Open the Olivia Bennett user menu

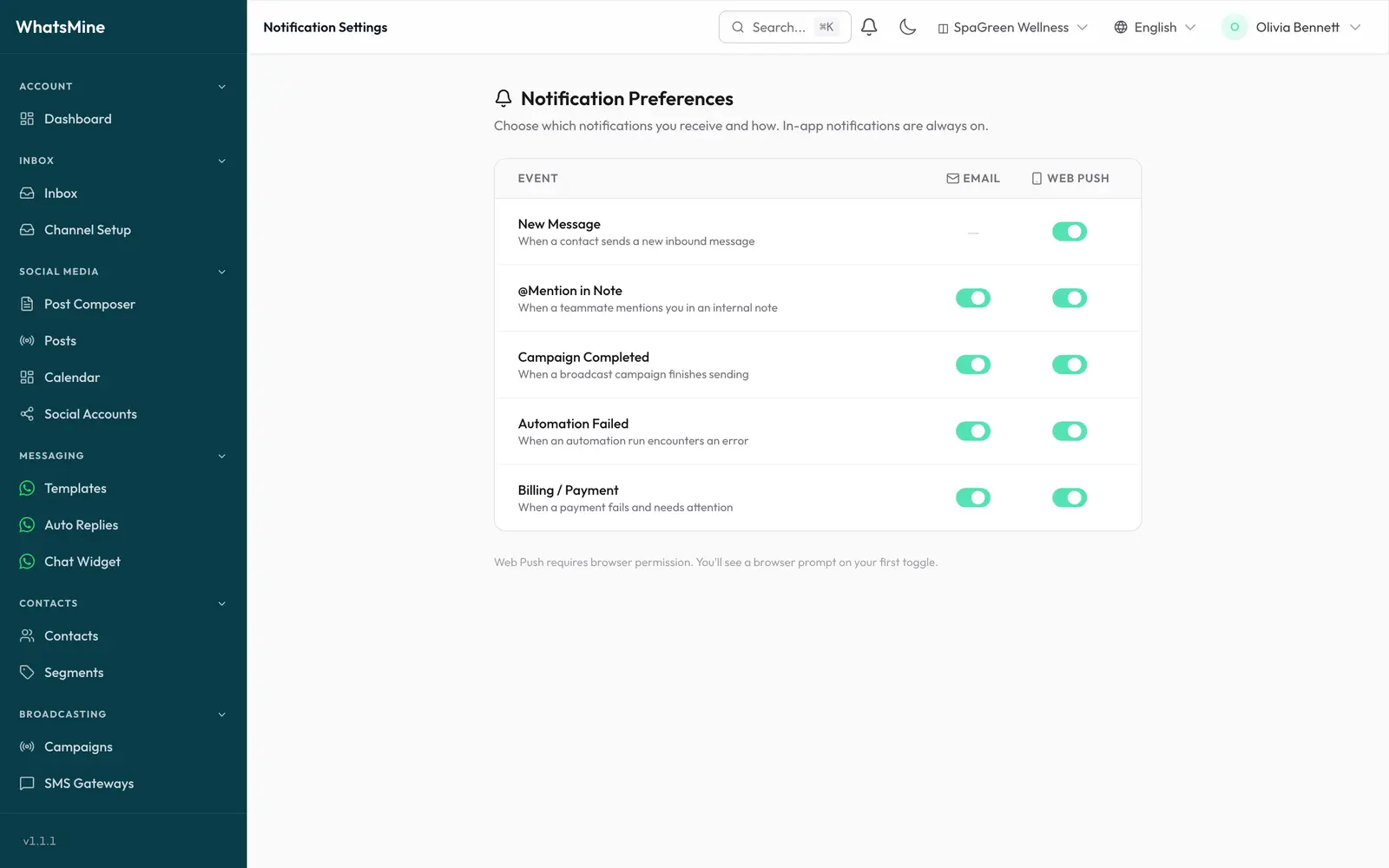[x=1291, y=28]
